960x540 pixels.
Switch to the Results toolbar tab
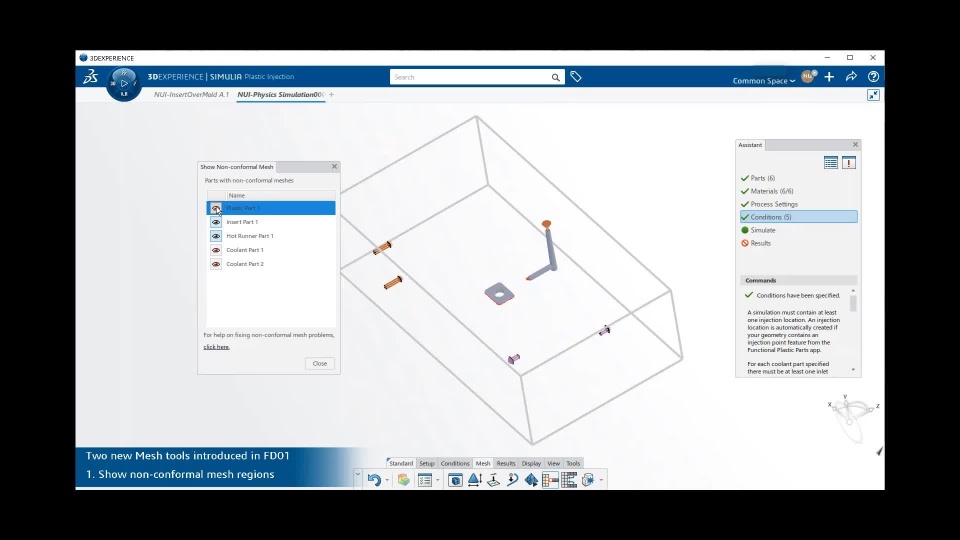tap(506, 463)
